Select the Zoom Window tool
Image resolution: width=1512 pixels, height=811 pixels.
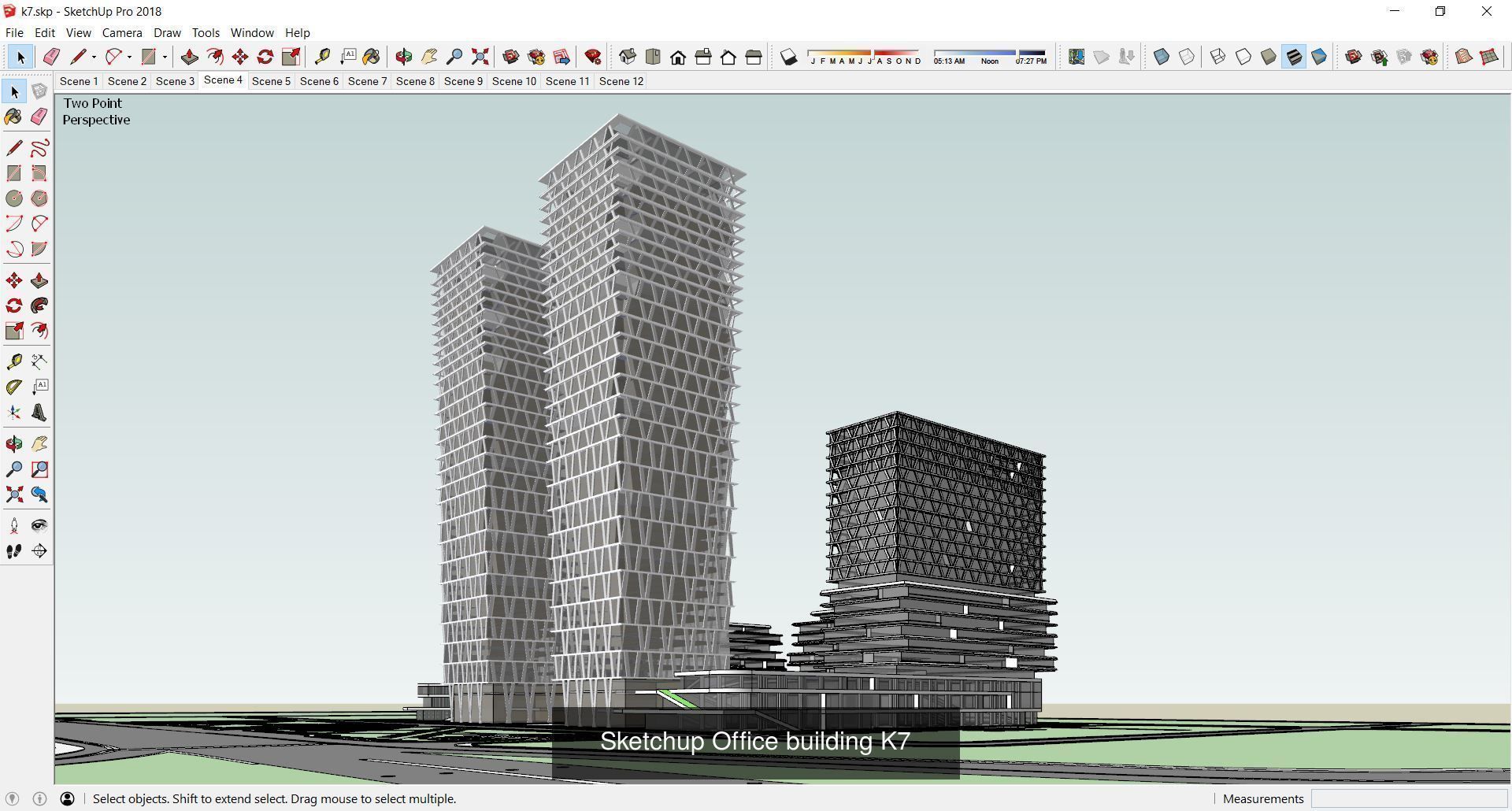39,469
